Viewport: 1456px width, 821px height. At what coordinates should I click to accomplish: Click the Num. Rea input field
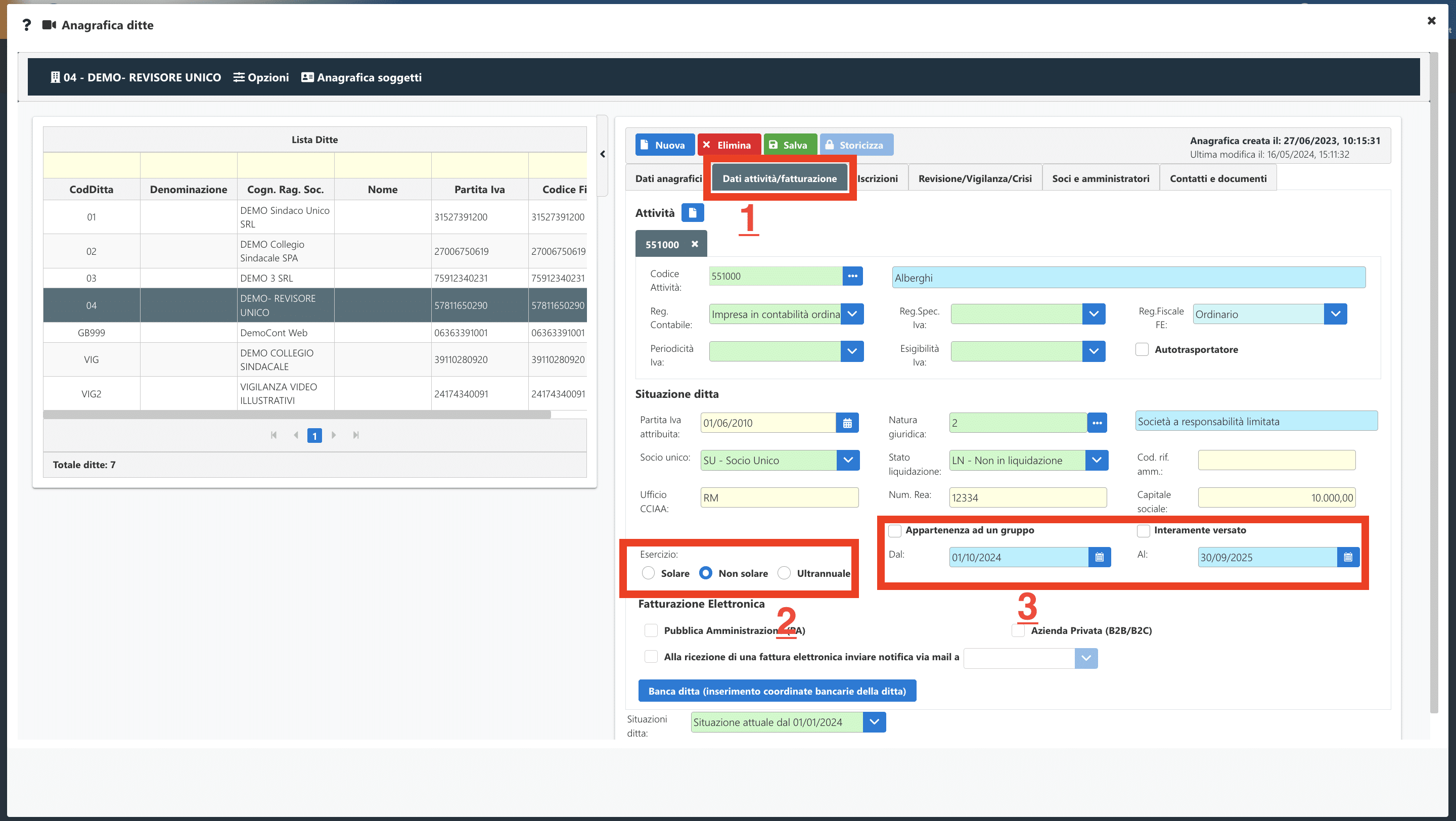1028,498
